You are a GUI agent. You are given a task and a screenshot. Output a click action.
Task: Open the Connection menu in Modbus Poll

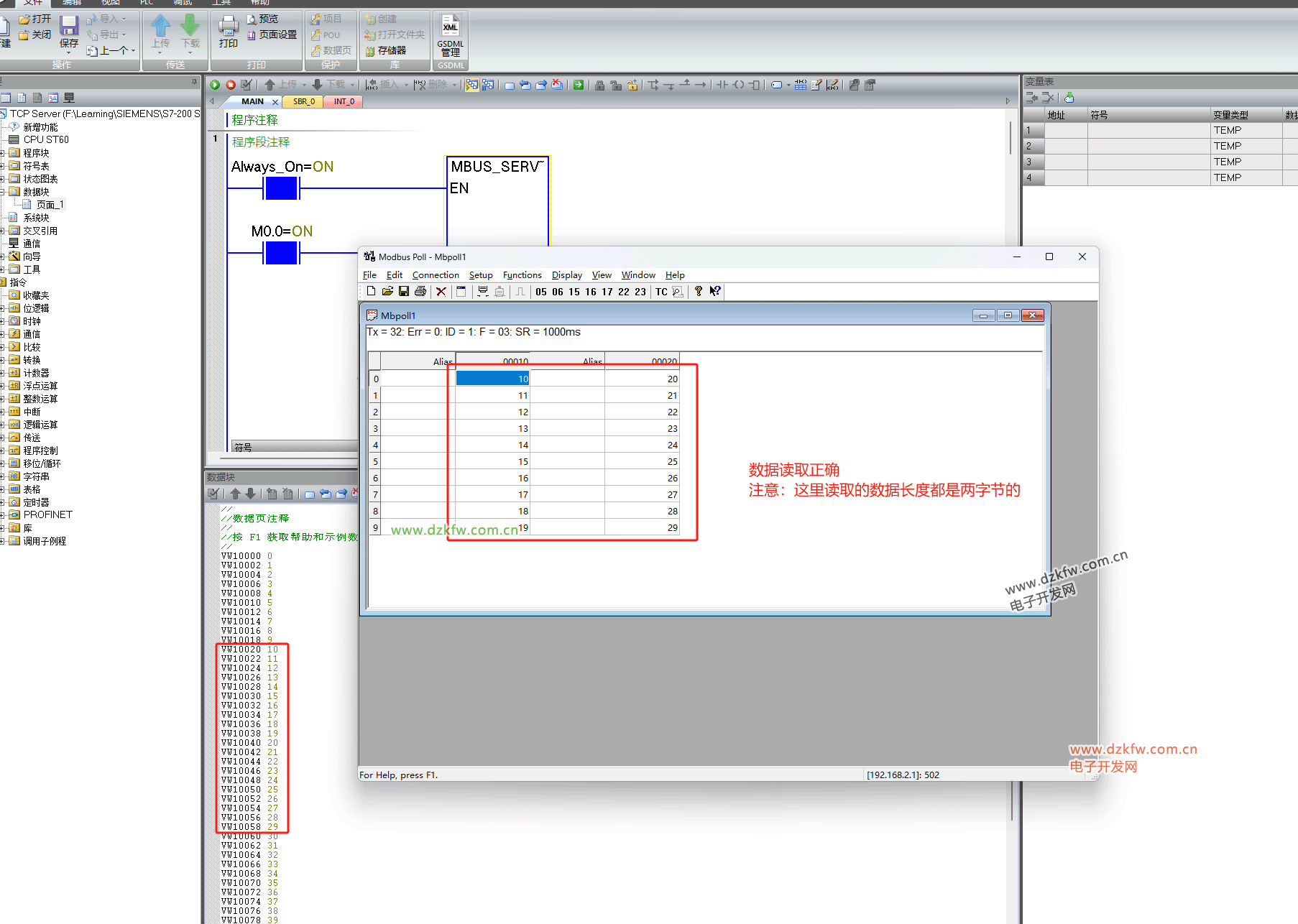(435, 275)
